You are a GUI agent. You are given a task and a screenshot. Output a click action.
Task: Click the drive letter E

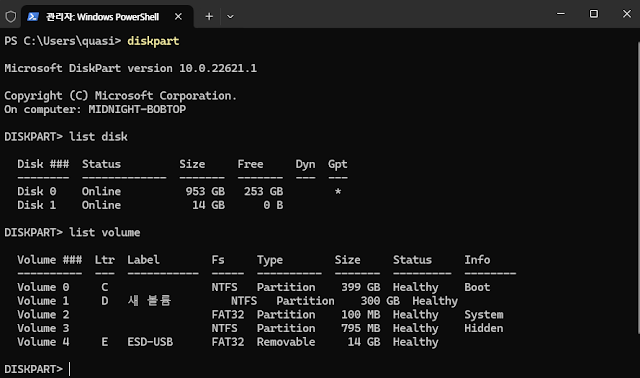click(105, 342)
